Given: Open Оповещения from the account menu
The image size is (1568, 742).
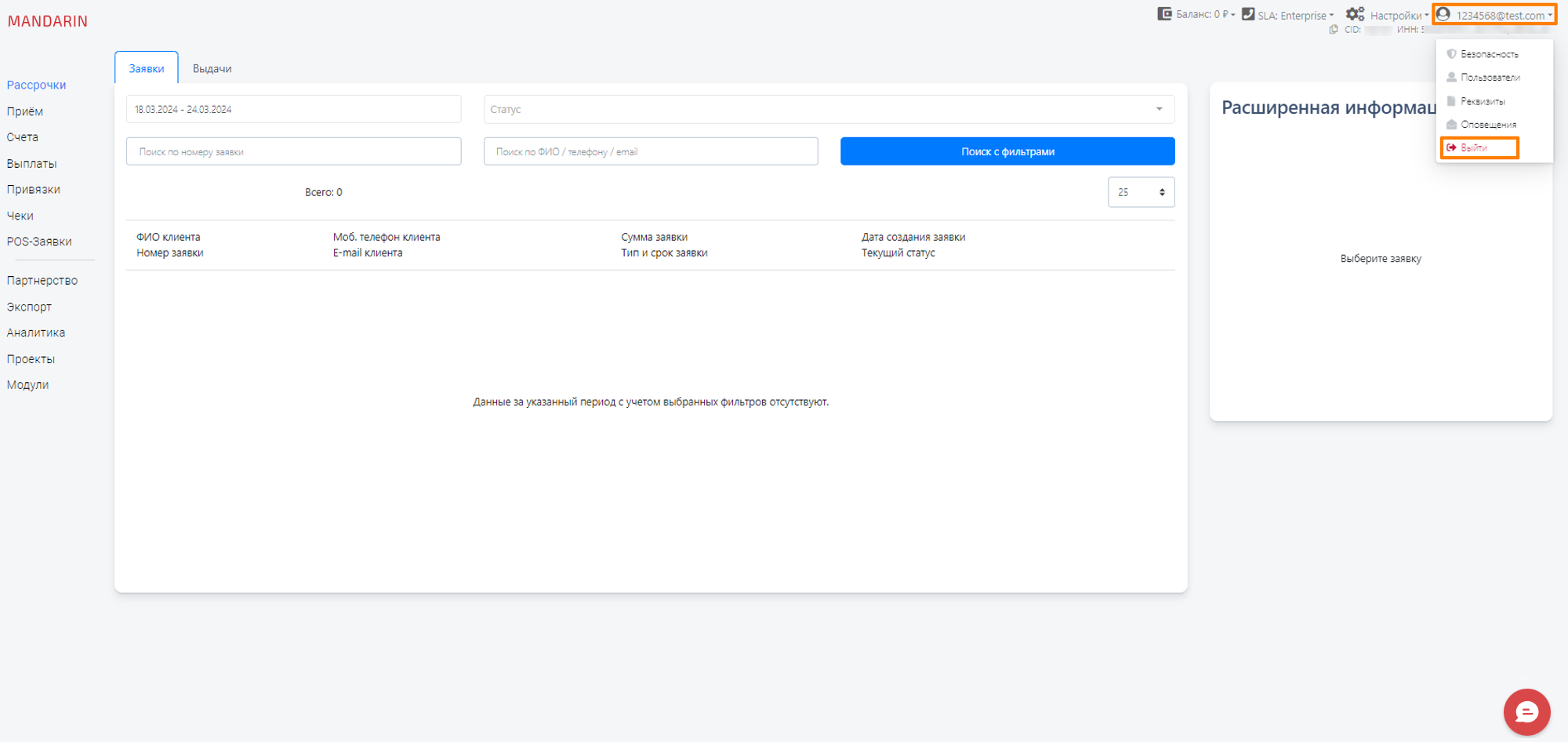Looking at the screenshot, I should 1488,125.
